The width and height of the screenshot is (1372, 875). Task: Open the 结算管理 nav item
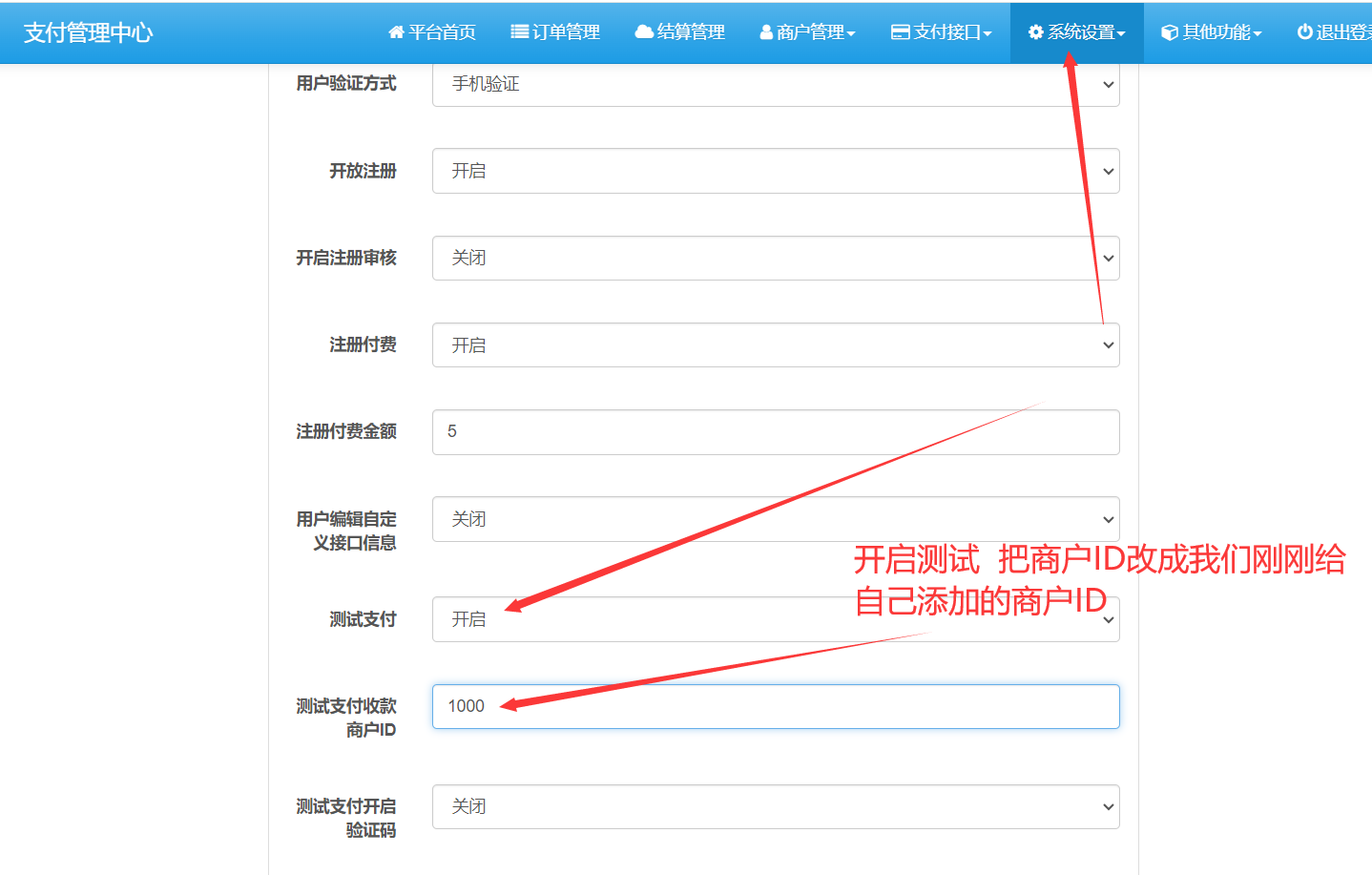click(x=679, y=32)
